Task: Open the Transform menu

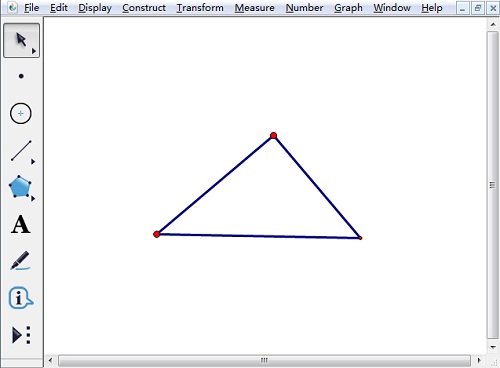Action: (x=200, y=8)
